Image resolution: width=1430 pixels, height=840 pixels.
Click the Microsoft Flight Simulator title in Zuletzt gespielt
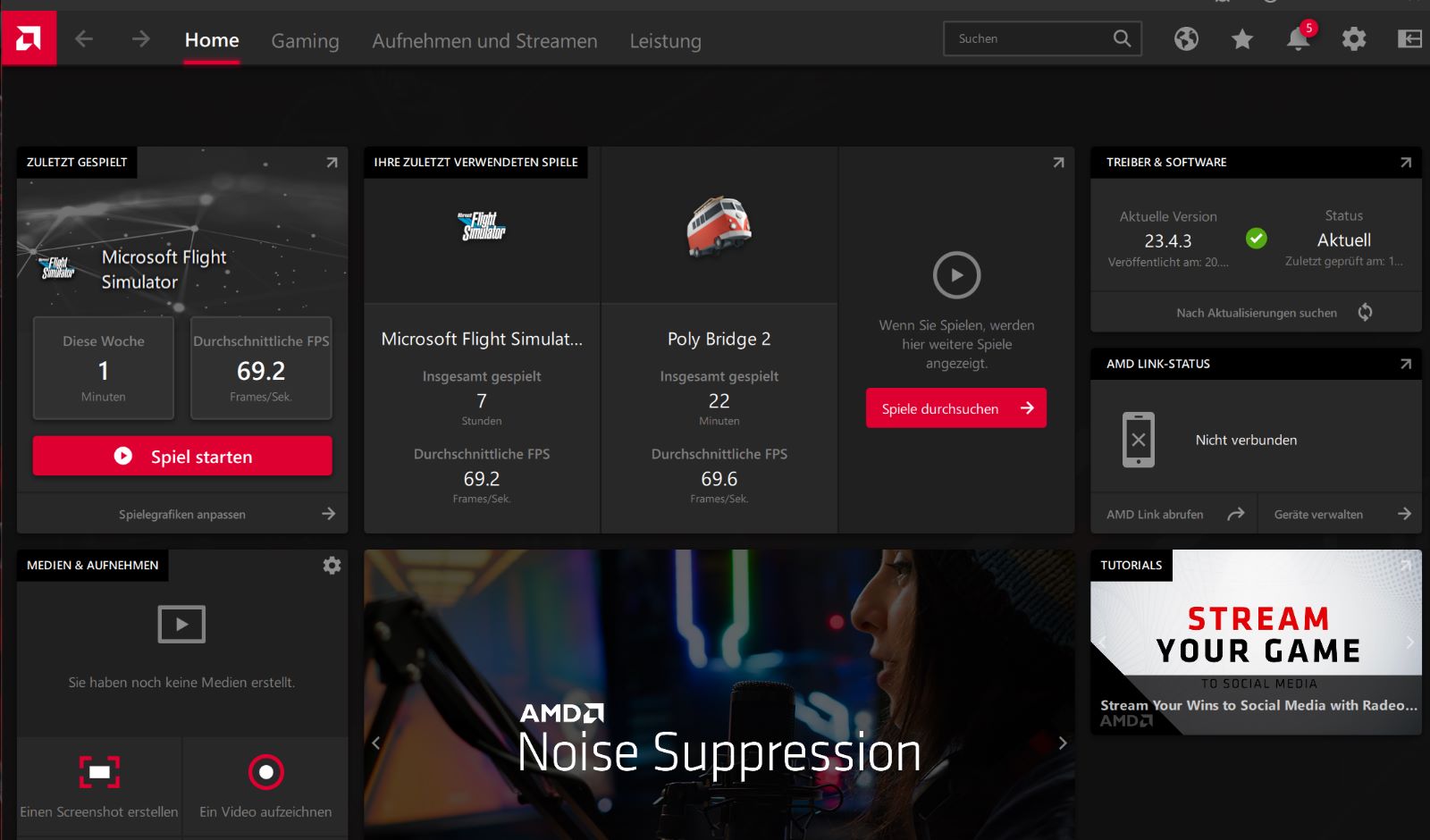[x=164, y=269]
